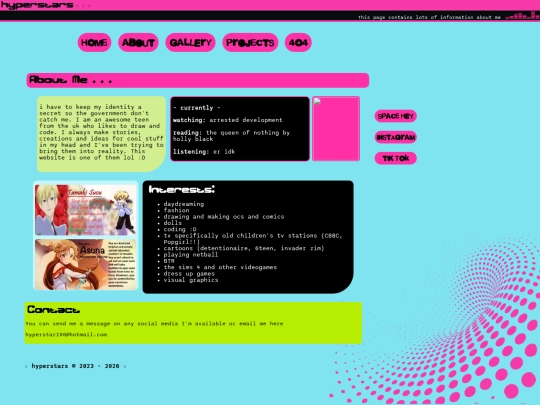Open the Asuna quiz result image

click(86, 264)
